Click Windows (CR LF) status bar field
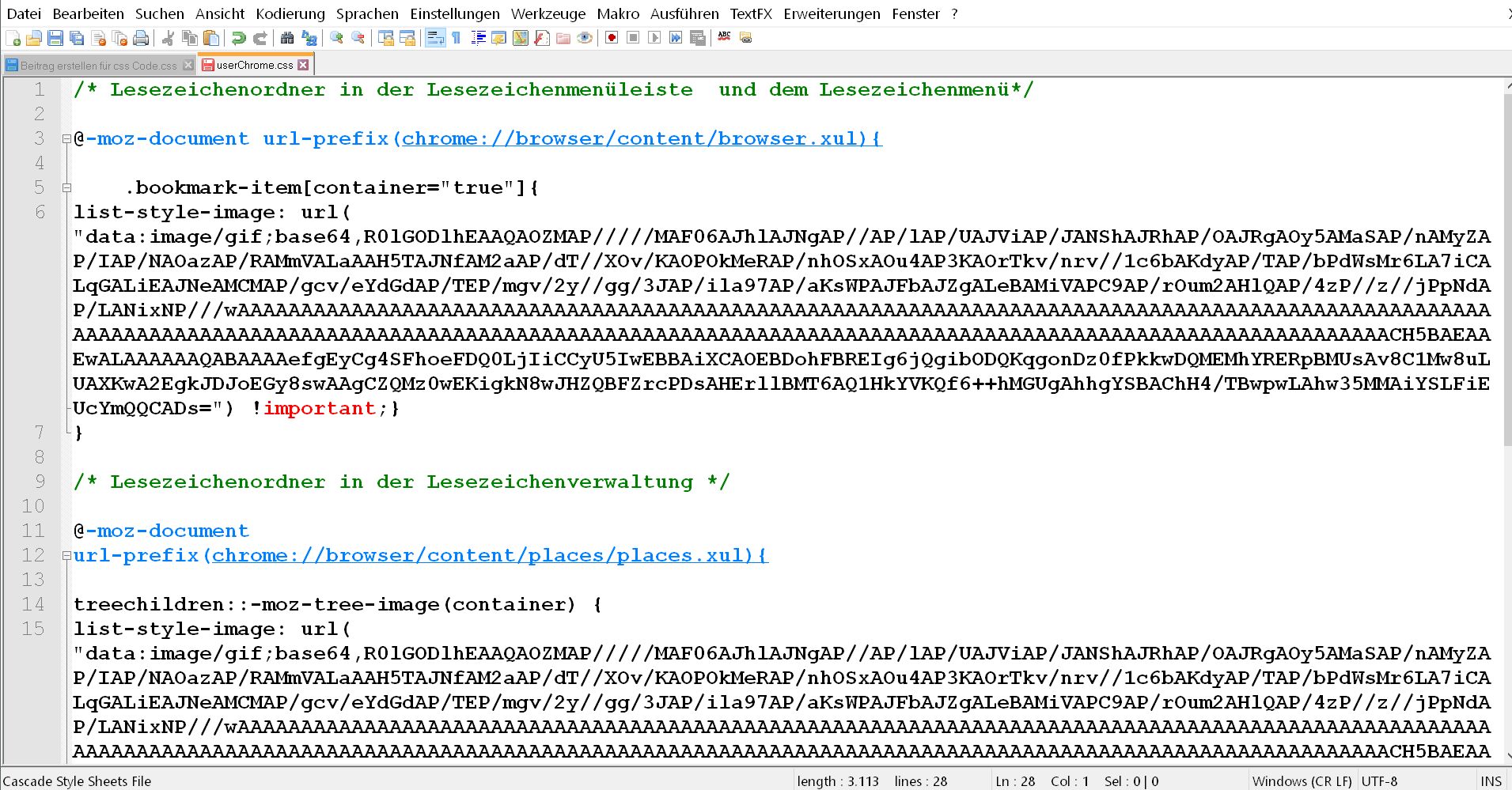The height and width of the screenshot is (790, 1512). (x=1302, y=781)
